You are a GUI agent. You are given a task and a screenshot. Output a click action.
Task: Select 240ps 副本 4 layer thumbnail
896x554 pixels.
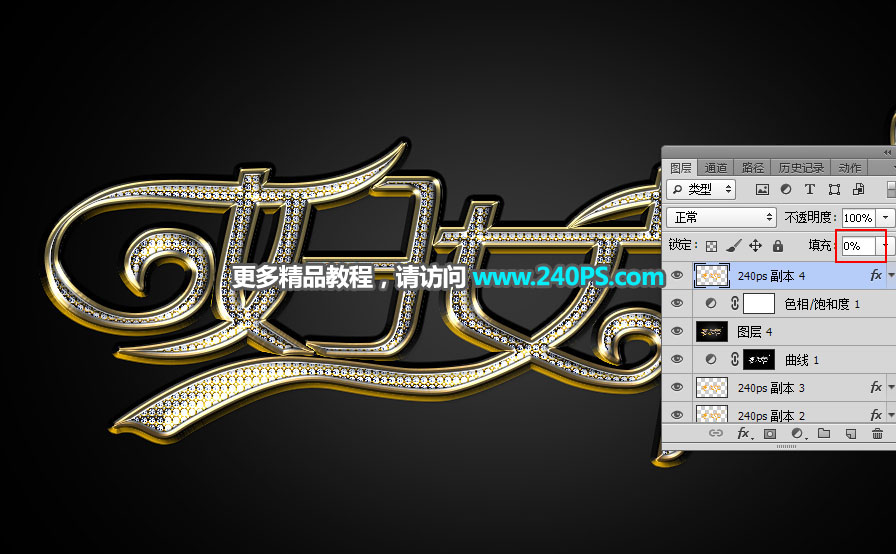click(711, 275)
